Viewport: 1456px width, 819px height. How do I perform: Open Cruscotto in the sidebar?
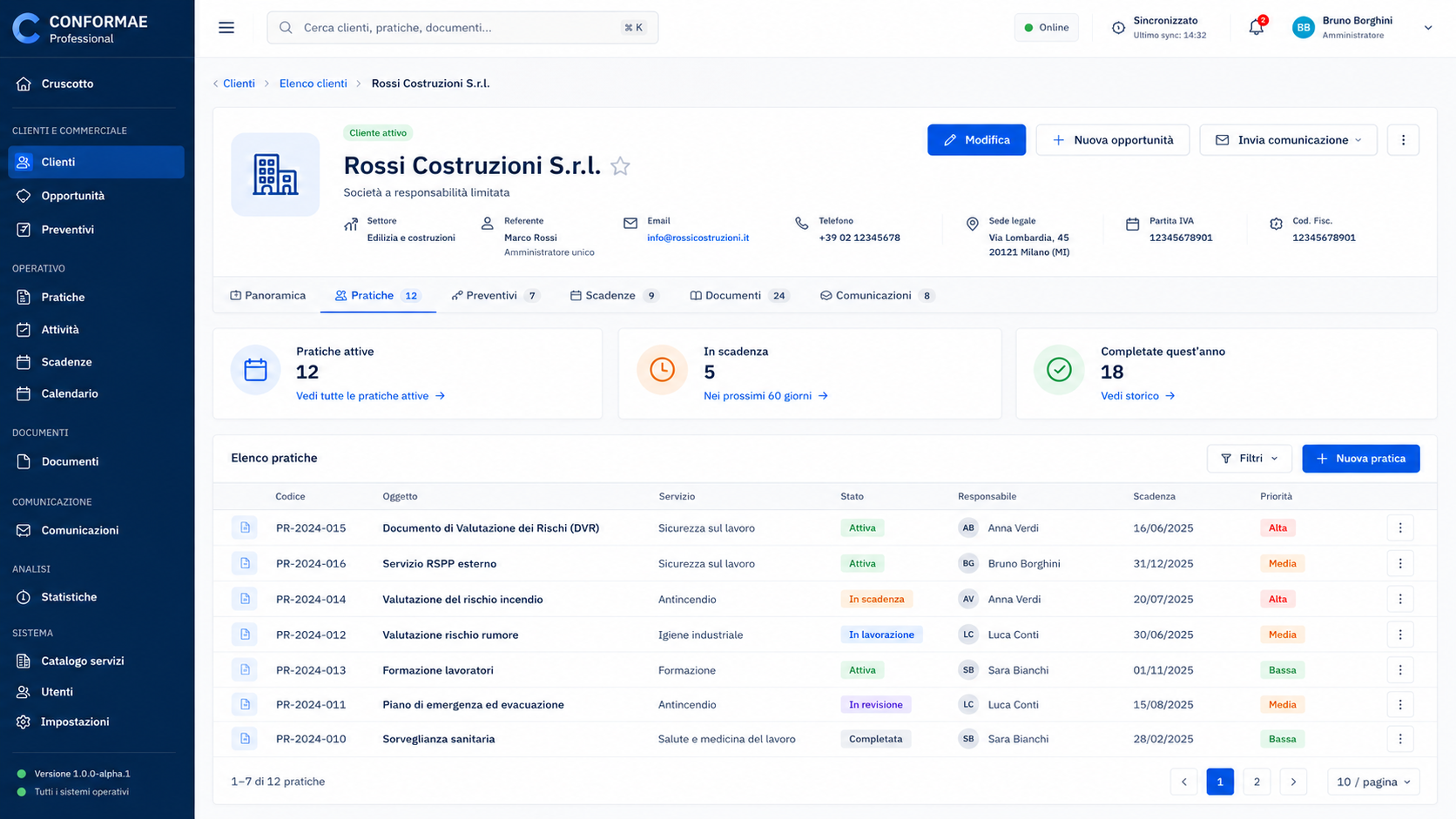click(x=96, y=84)
